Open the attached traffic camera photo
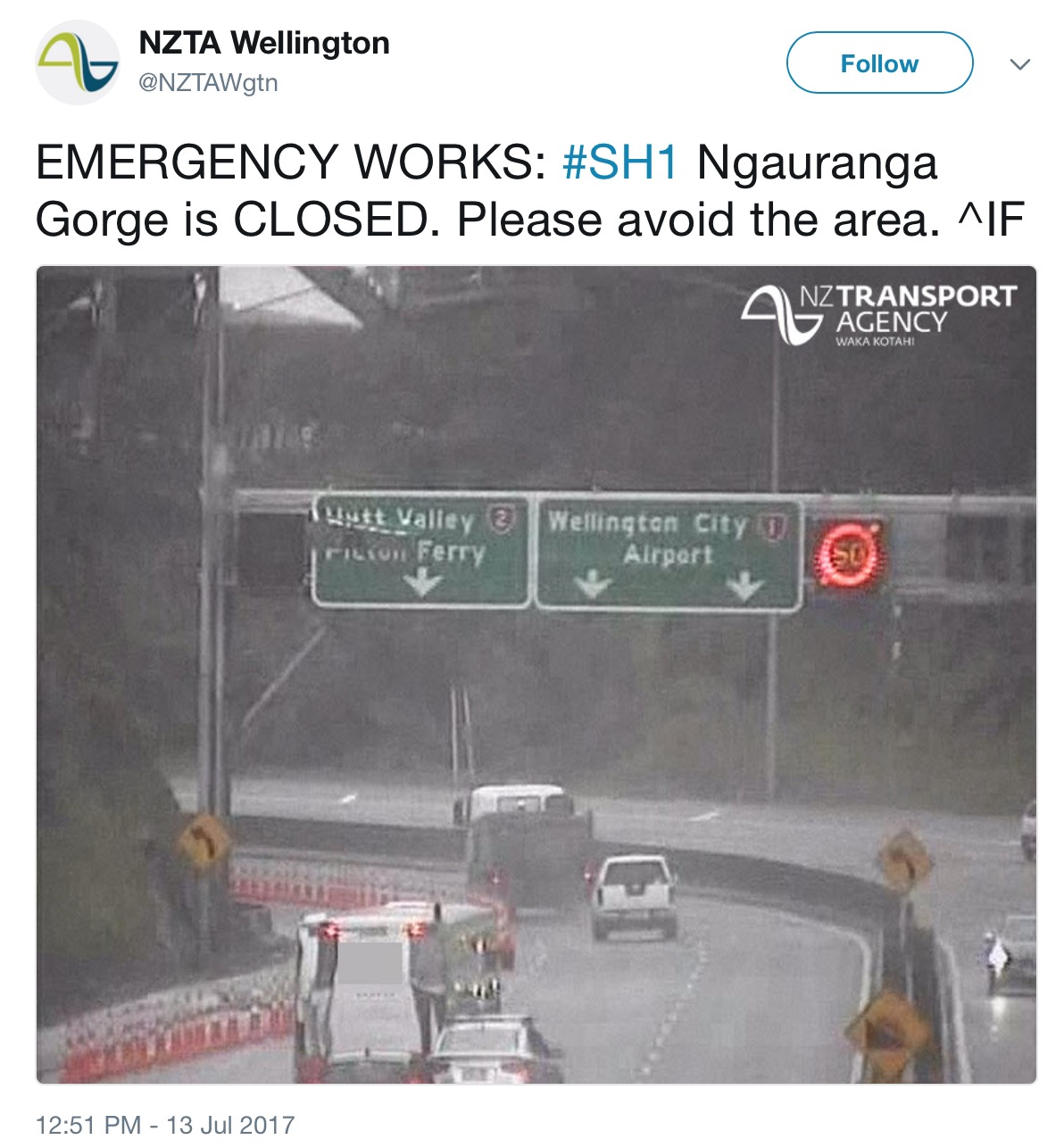Image resolution: width=1064 pixels, height=1148 pixels. click(536, 675)
